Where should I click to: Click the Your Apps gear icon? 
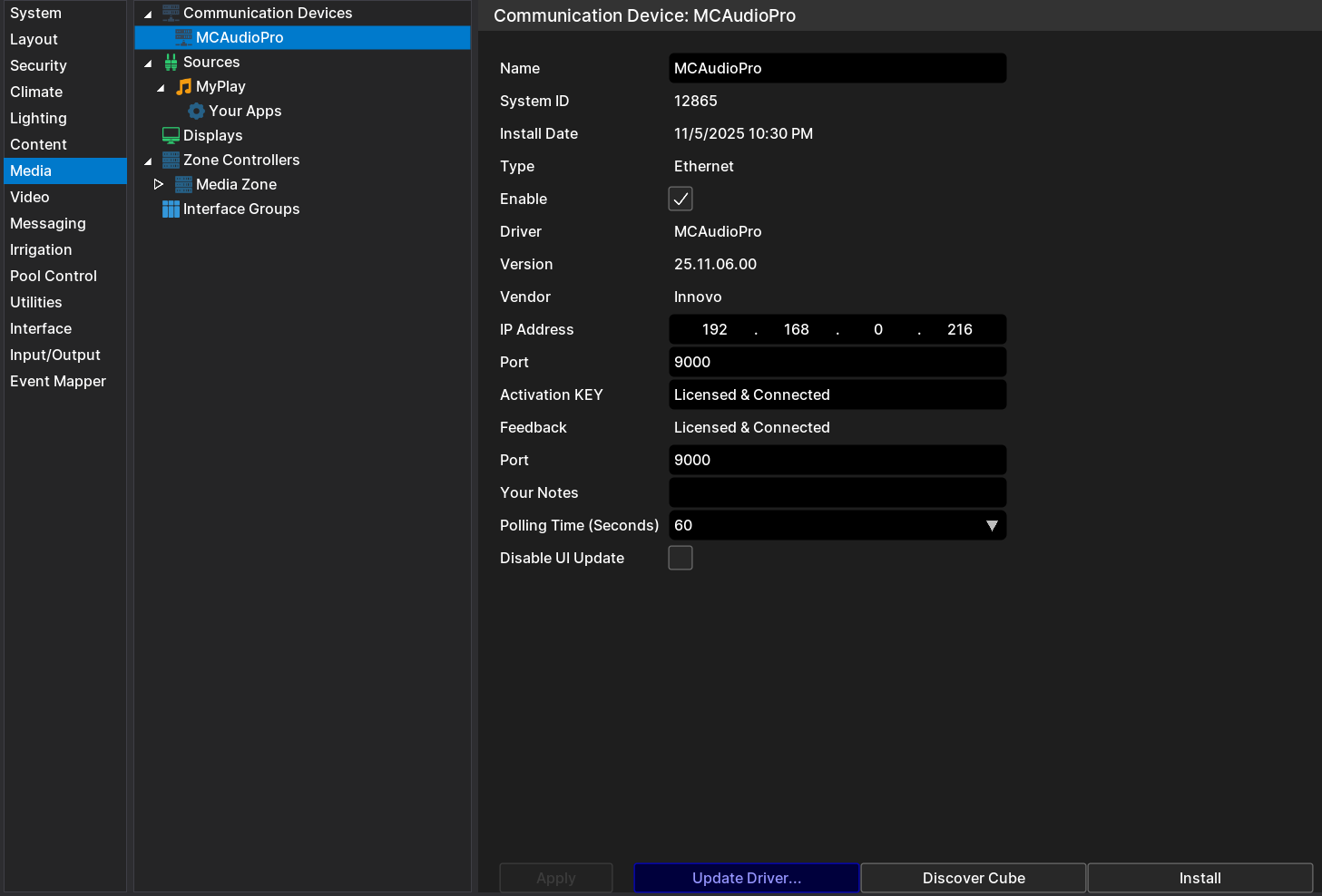point(196,111)
